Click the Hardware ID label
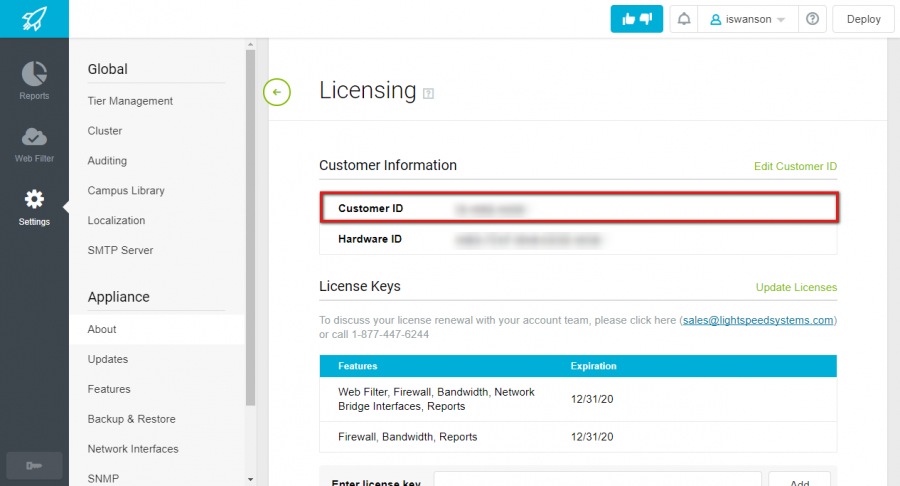This screenshot has height=486, width=900. [x=370, y=239]
